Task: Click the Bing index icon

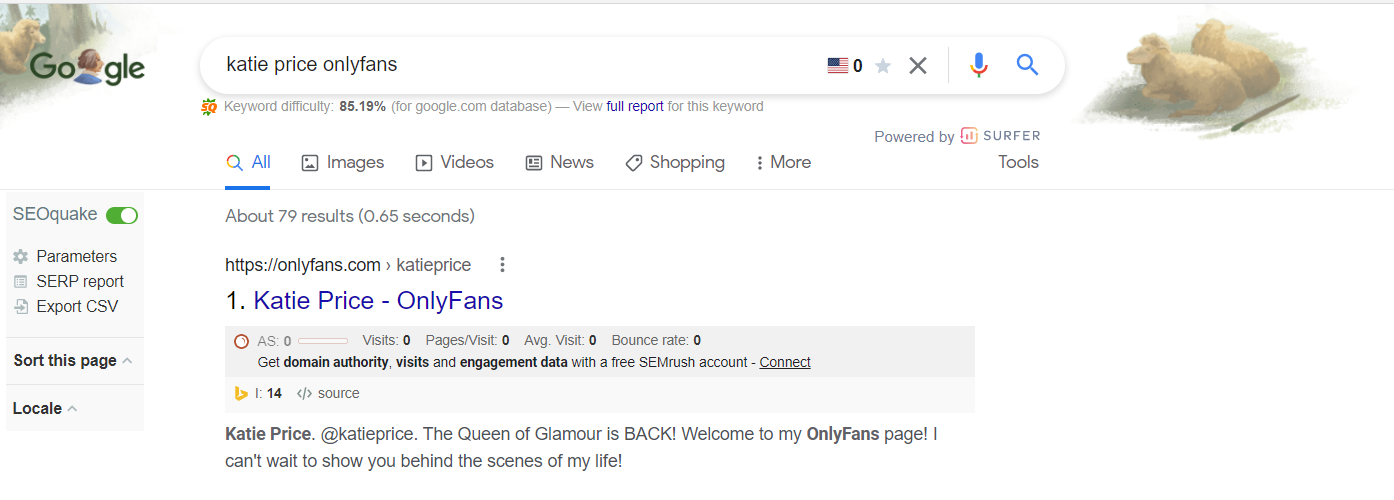Action: pos(241,394)
